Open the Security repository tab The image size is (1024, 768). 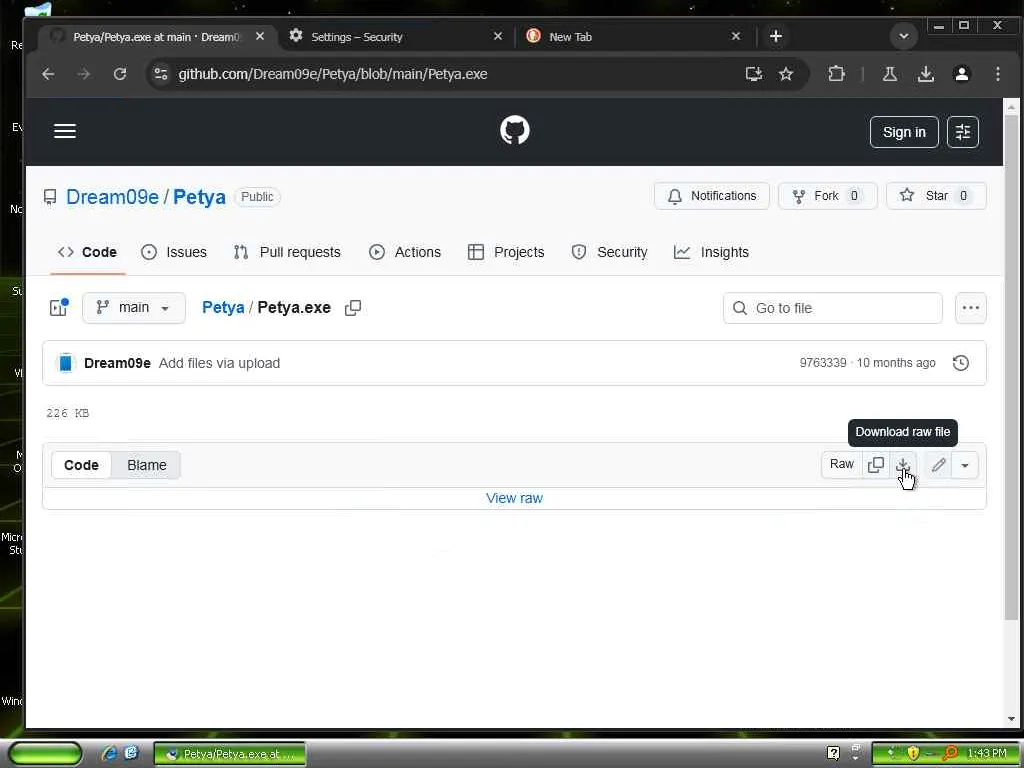pyautogui.click(x=609, y=252)
